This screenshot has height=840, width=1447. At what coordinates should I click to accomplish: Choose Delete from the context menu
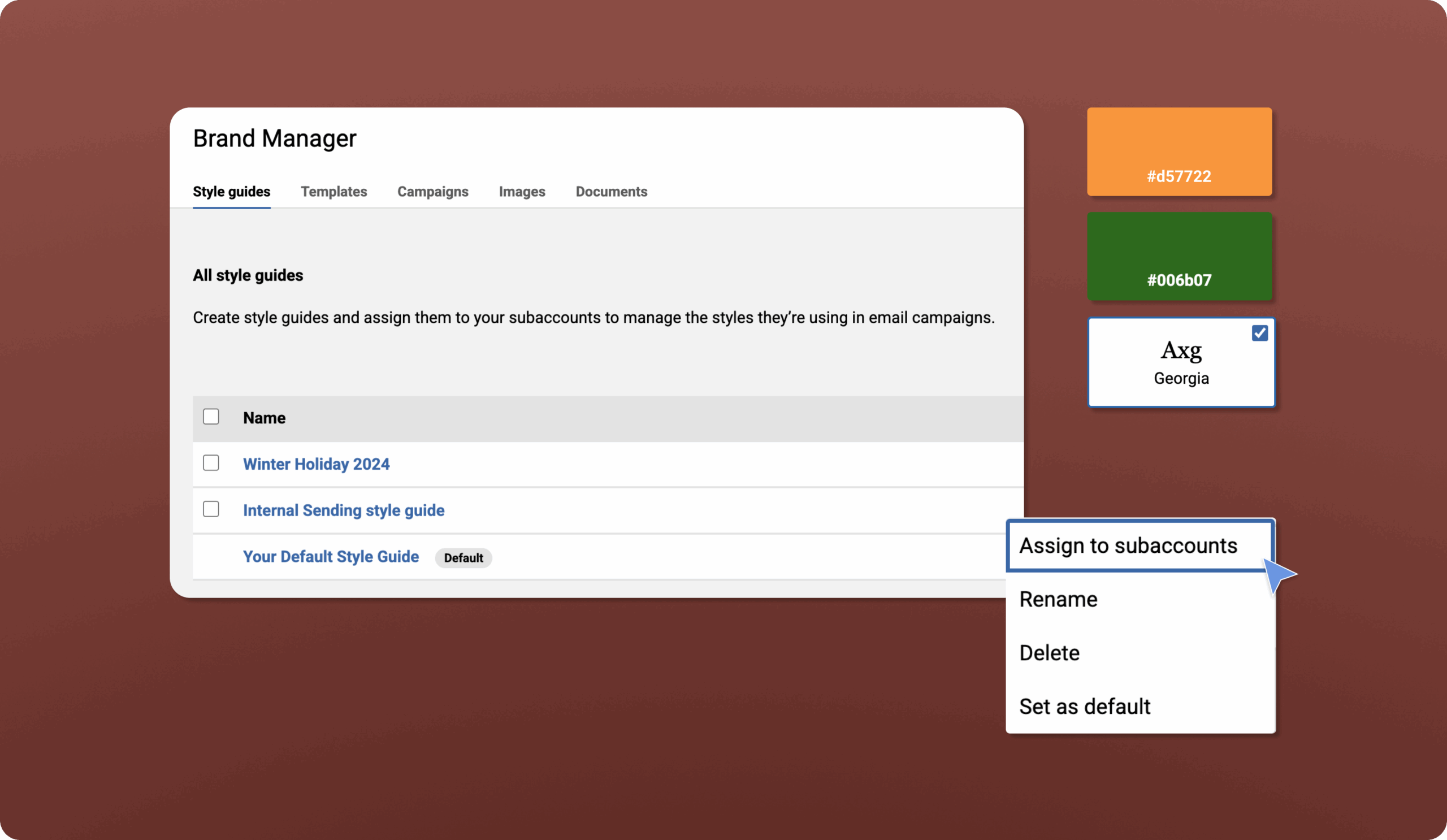[x=1049, y=653]
